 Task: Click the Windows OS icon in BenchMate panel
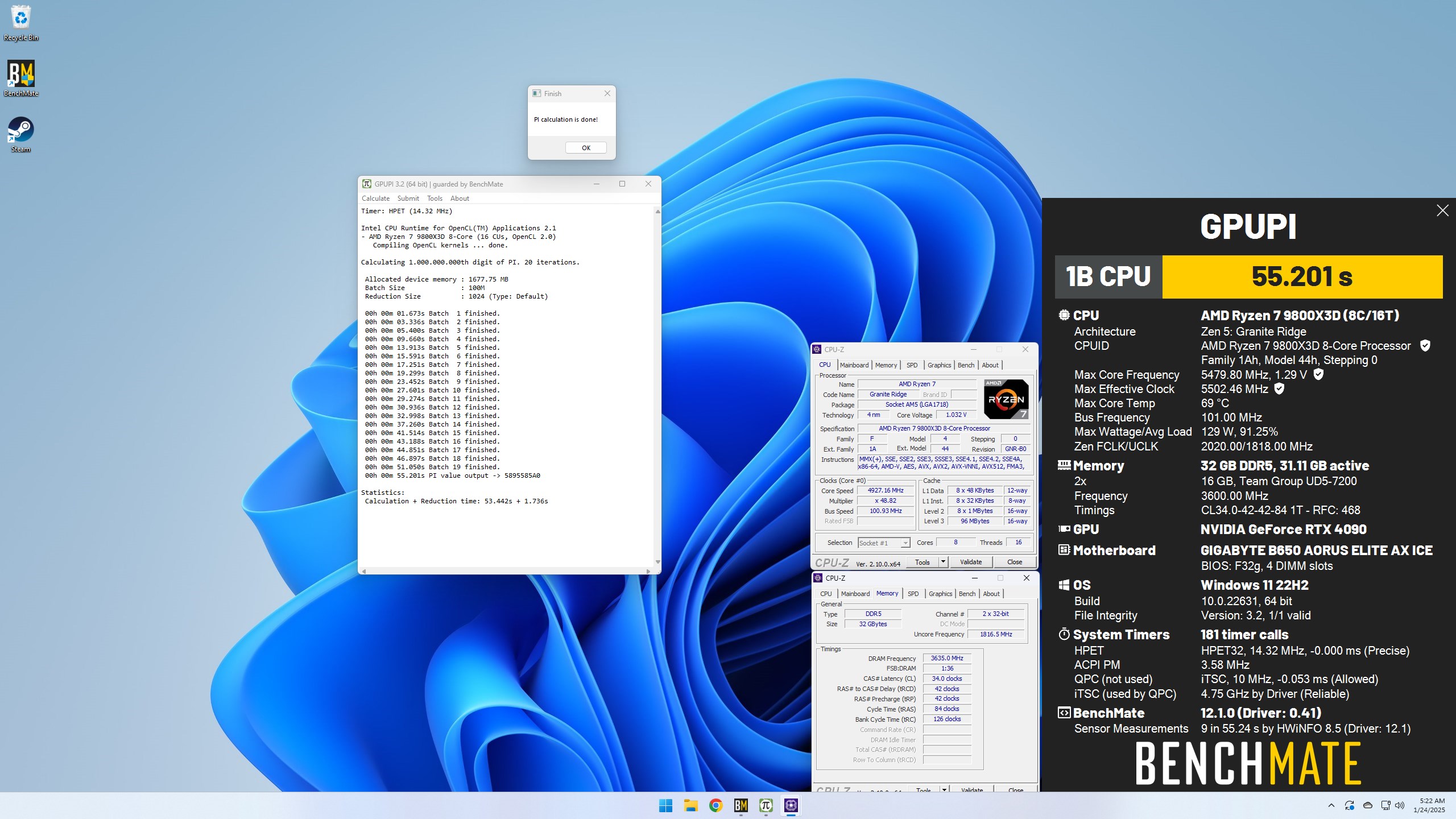tap(1064, 585)
